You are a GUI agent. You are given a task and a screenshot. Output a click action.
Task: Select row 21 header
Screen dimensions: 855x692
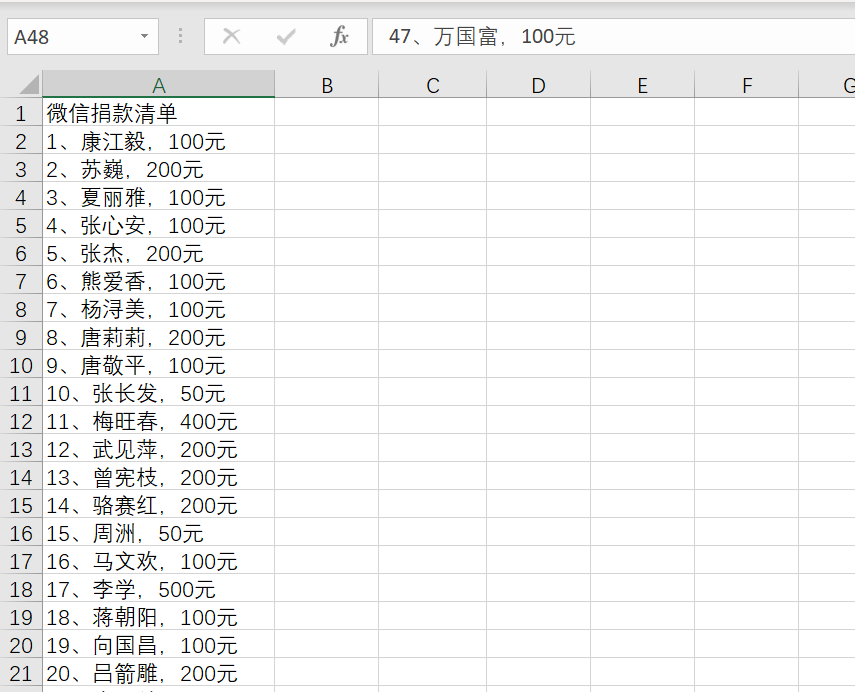pyautogui.click(x=21, y=673)
